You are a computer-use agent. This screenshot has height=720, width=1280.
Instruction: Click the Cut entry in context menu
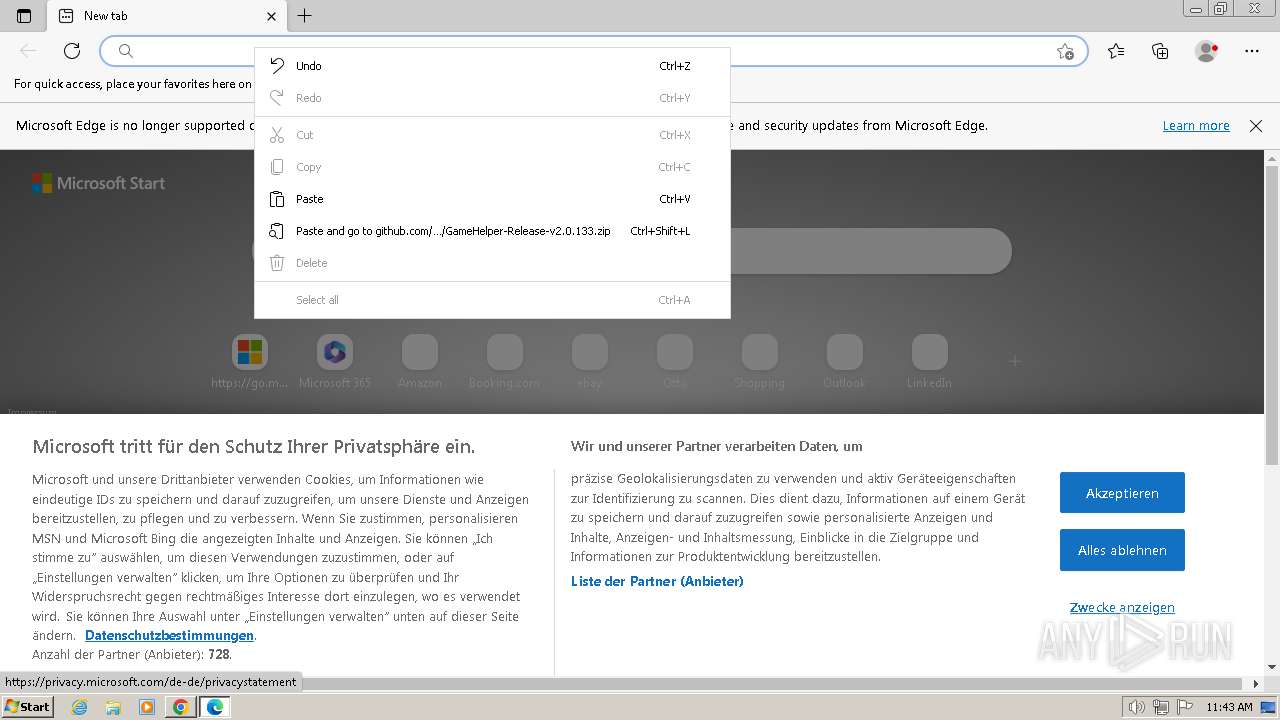click(x=492, y=135)
